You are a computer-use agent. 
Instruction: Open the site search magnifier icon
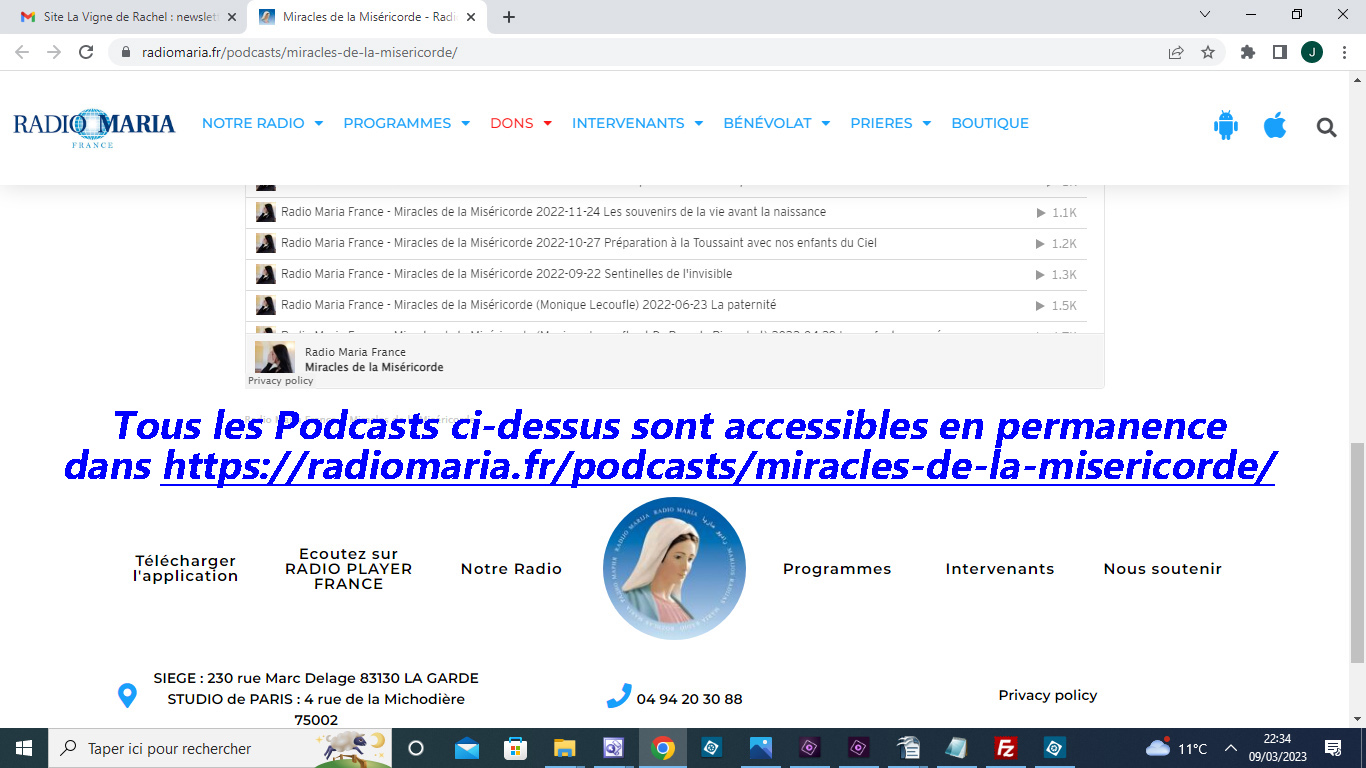[1327, 127]
